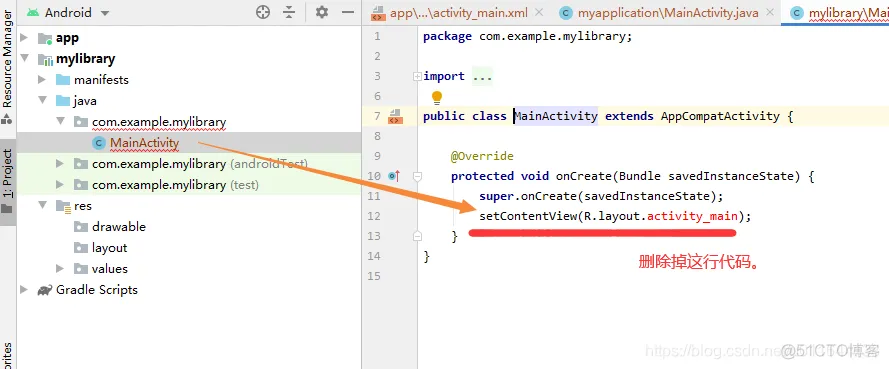Expand Gradle Scripts node
889x369 pixels.
24,290
